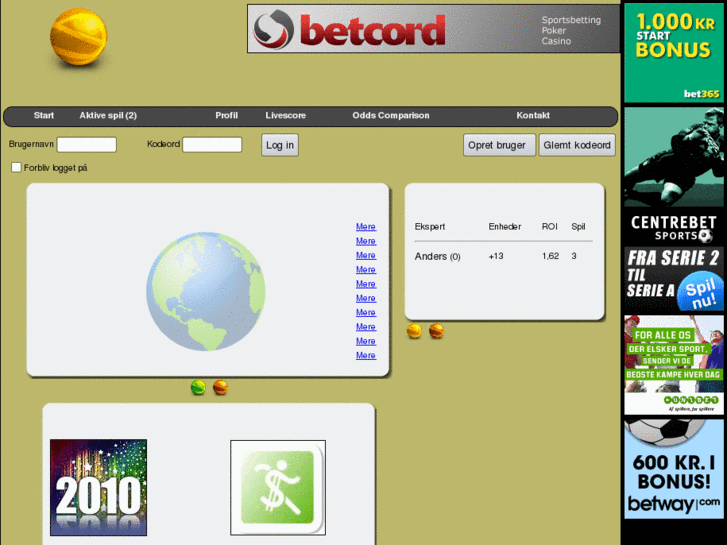
Task: Click the ROI column header
Action: (x=550, y=227)
